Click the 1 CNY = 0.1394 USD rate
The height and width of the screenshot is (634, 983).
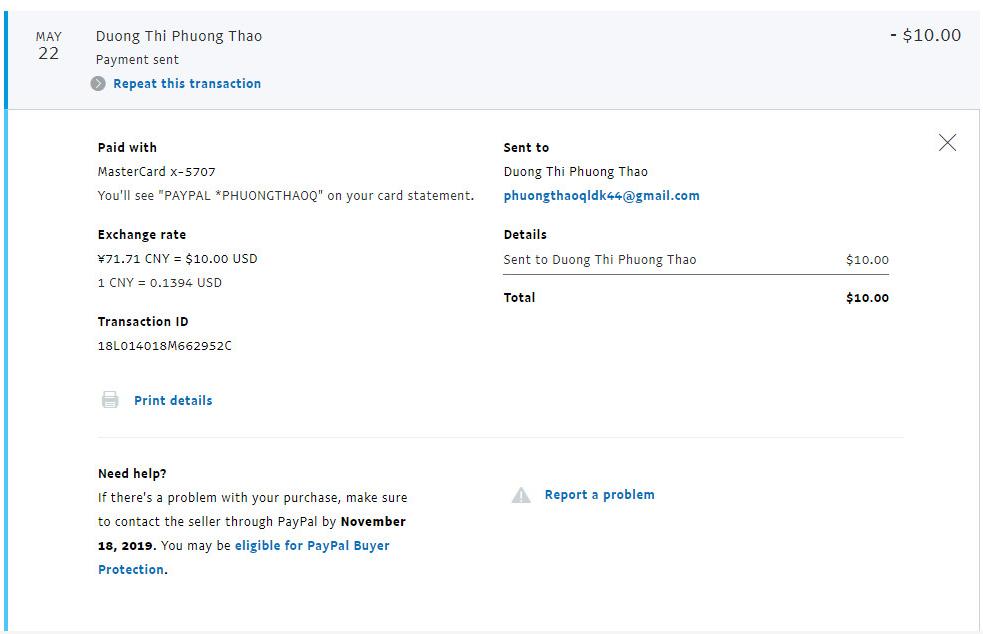click(160, 282)
